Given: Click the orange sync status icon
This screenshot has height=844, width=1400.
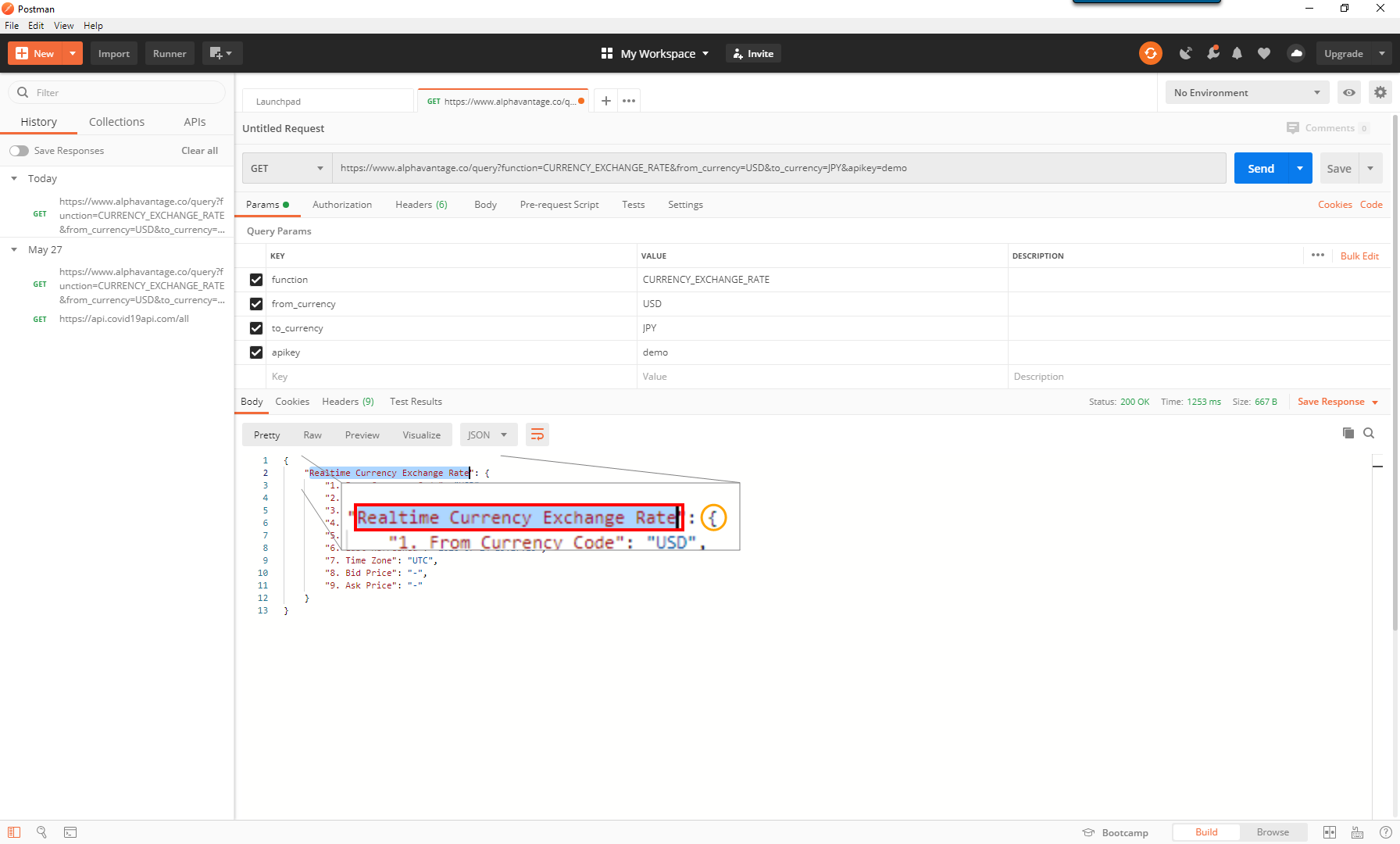Looking at the screenshot, I should (1150, 53).
